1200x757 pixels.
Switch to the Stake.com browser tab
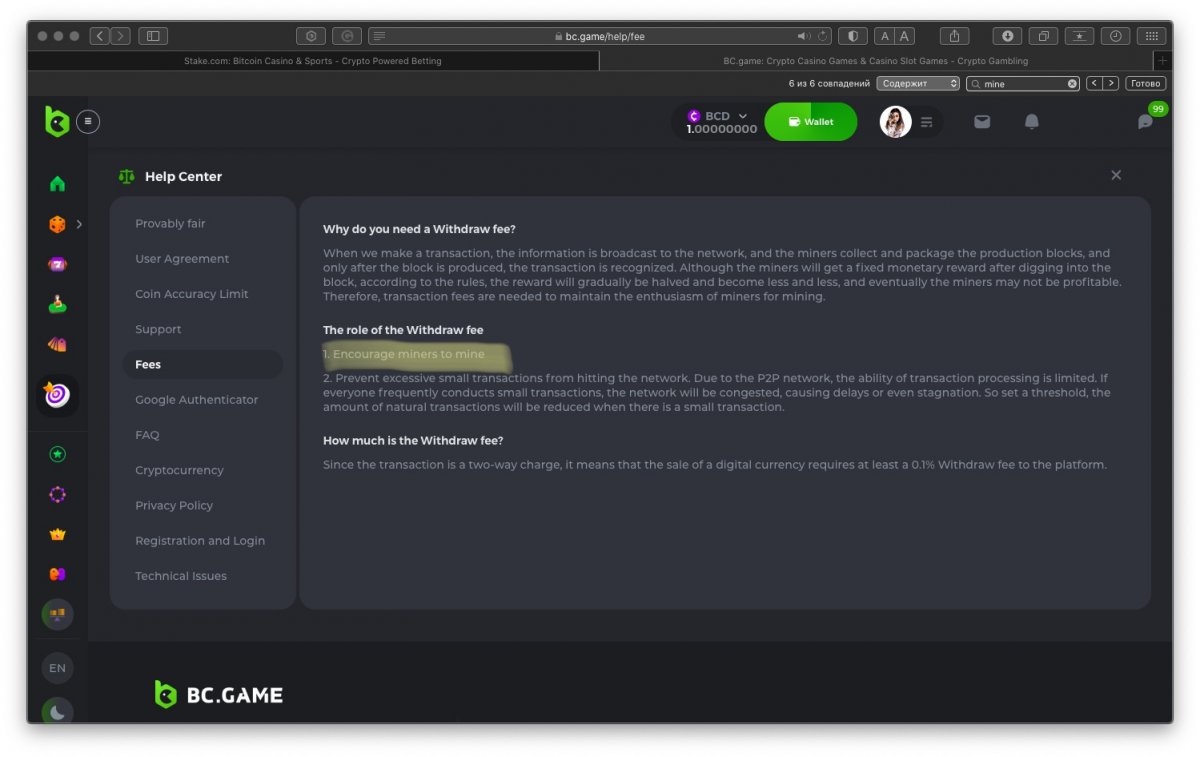point(313,61)
